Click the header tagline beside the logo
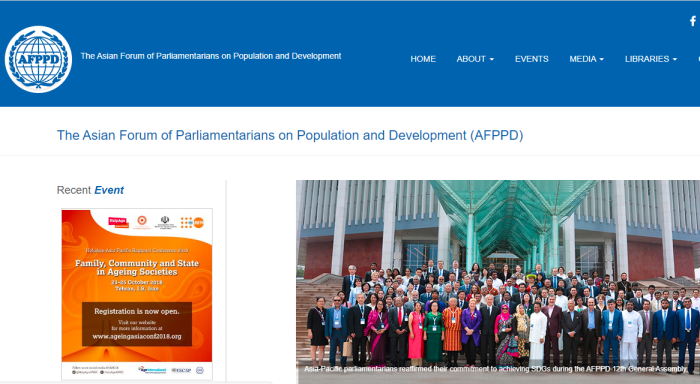This screenshot has height=384, width=700. 211,56
